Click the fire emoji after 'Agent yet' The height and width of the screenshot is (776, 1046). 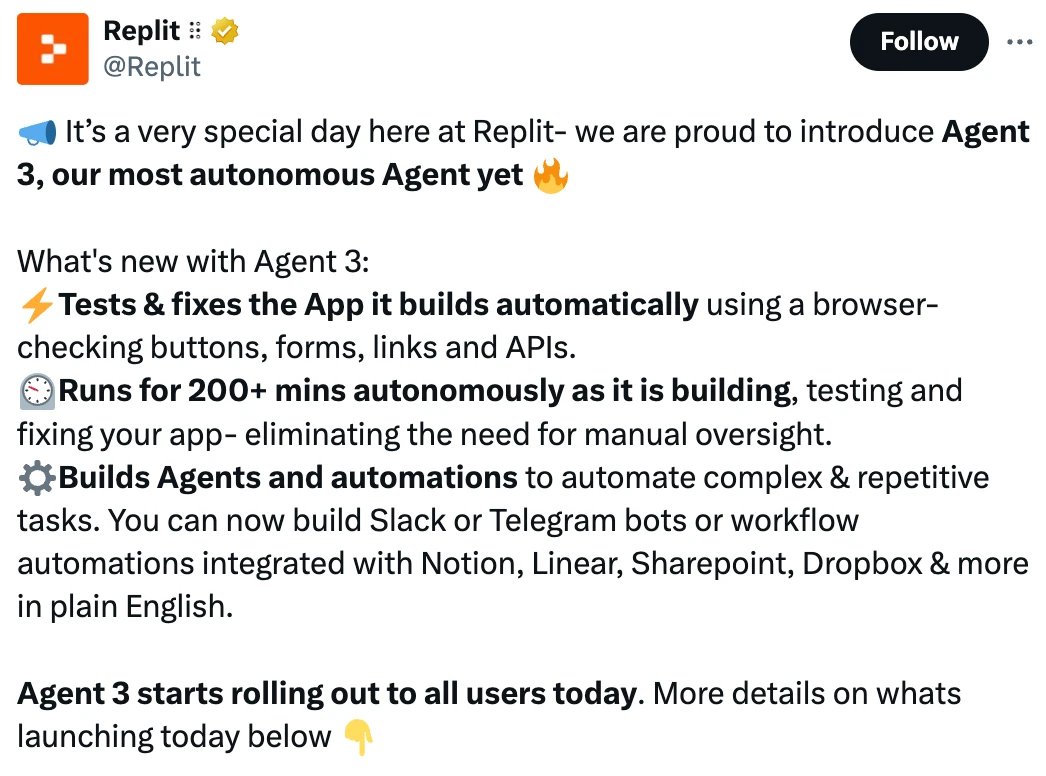[x=551, y=177]
